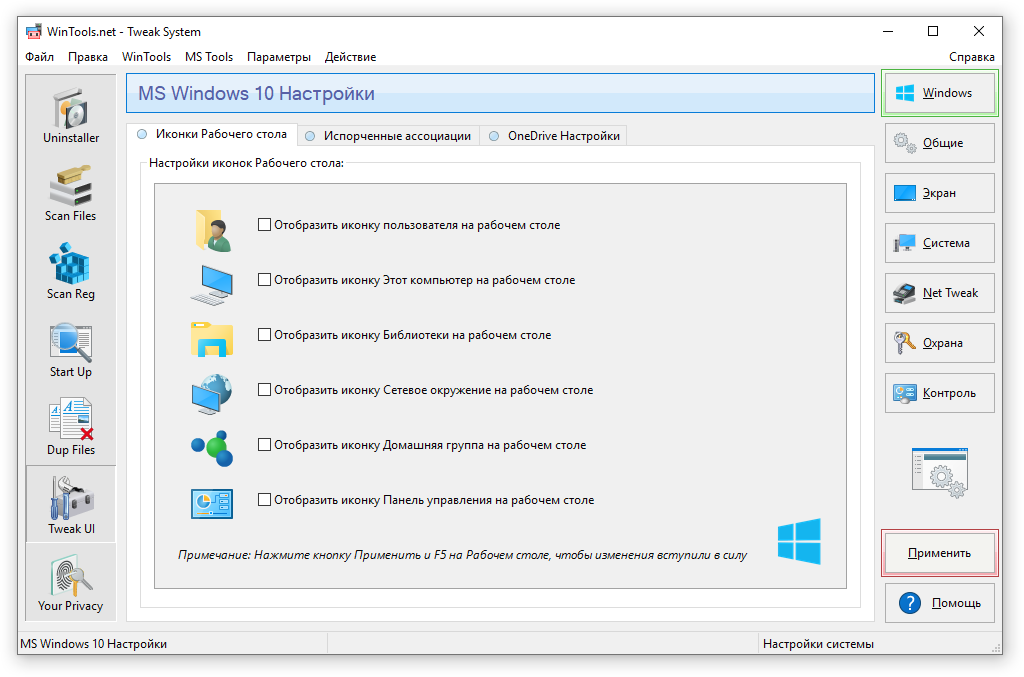Viewport: 1024px width, 677px height.
Task: Open the Справка menu
Action: [x=971, y=57]
